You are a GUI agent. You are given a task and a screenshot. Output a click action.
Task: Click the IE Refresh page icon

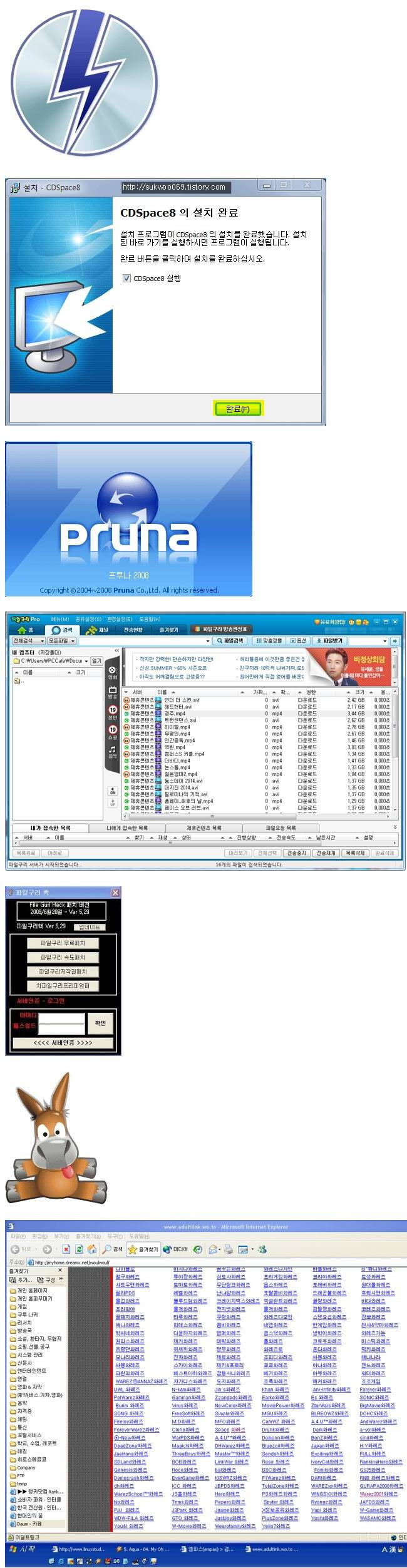(x=79, y=1249)
